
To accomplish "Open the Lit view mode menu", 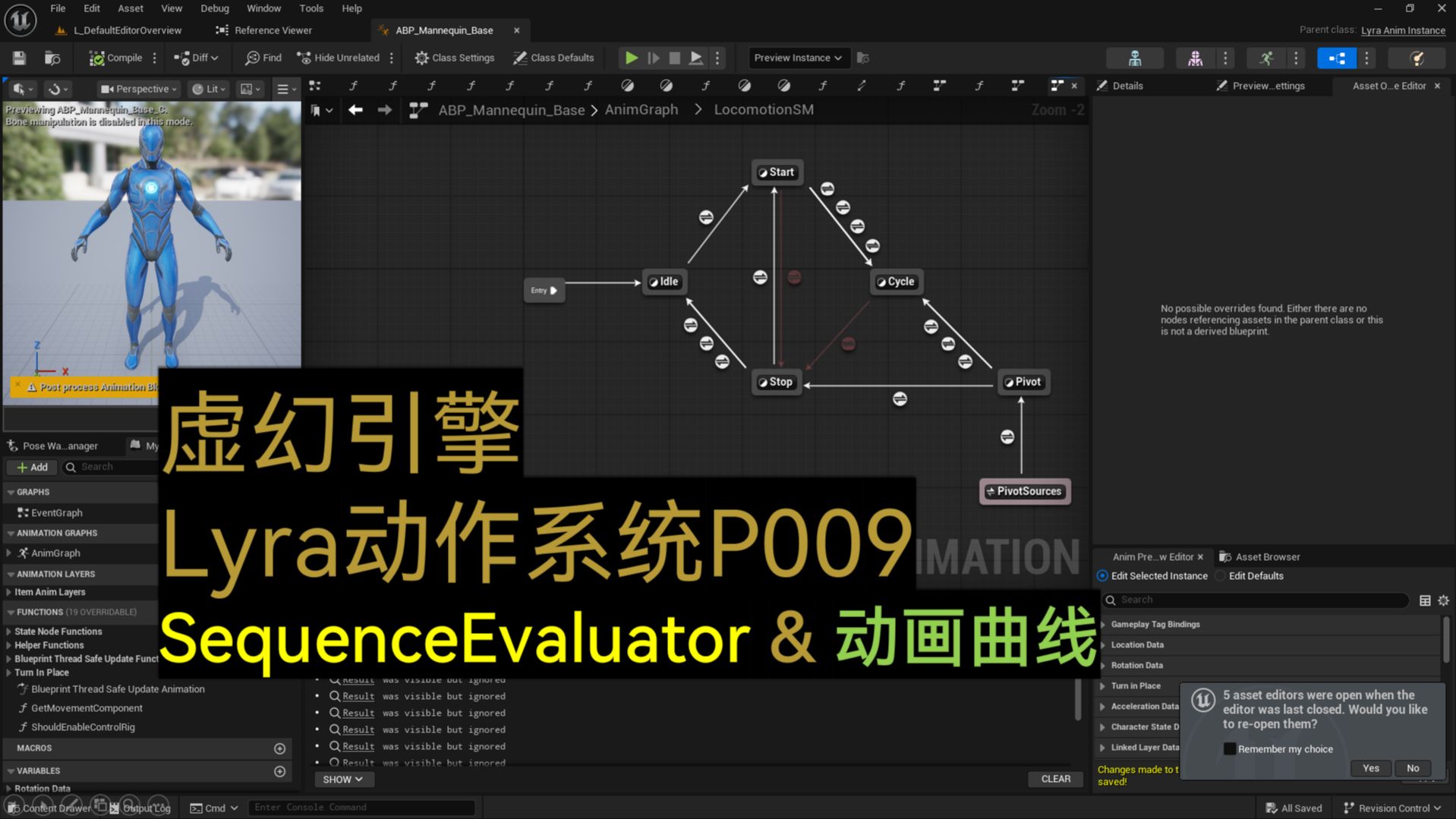I will [209, 89].
